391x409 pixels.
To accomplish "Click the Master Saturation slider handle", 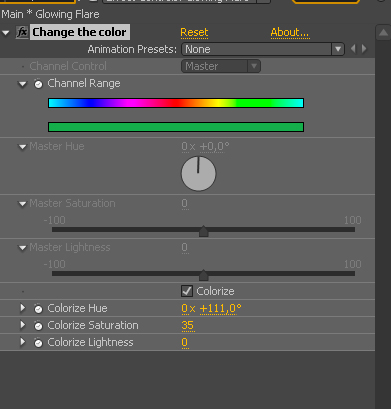I will tap(203, 231).
